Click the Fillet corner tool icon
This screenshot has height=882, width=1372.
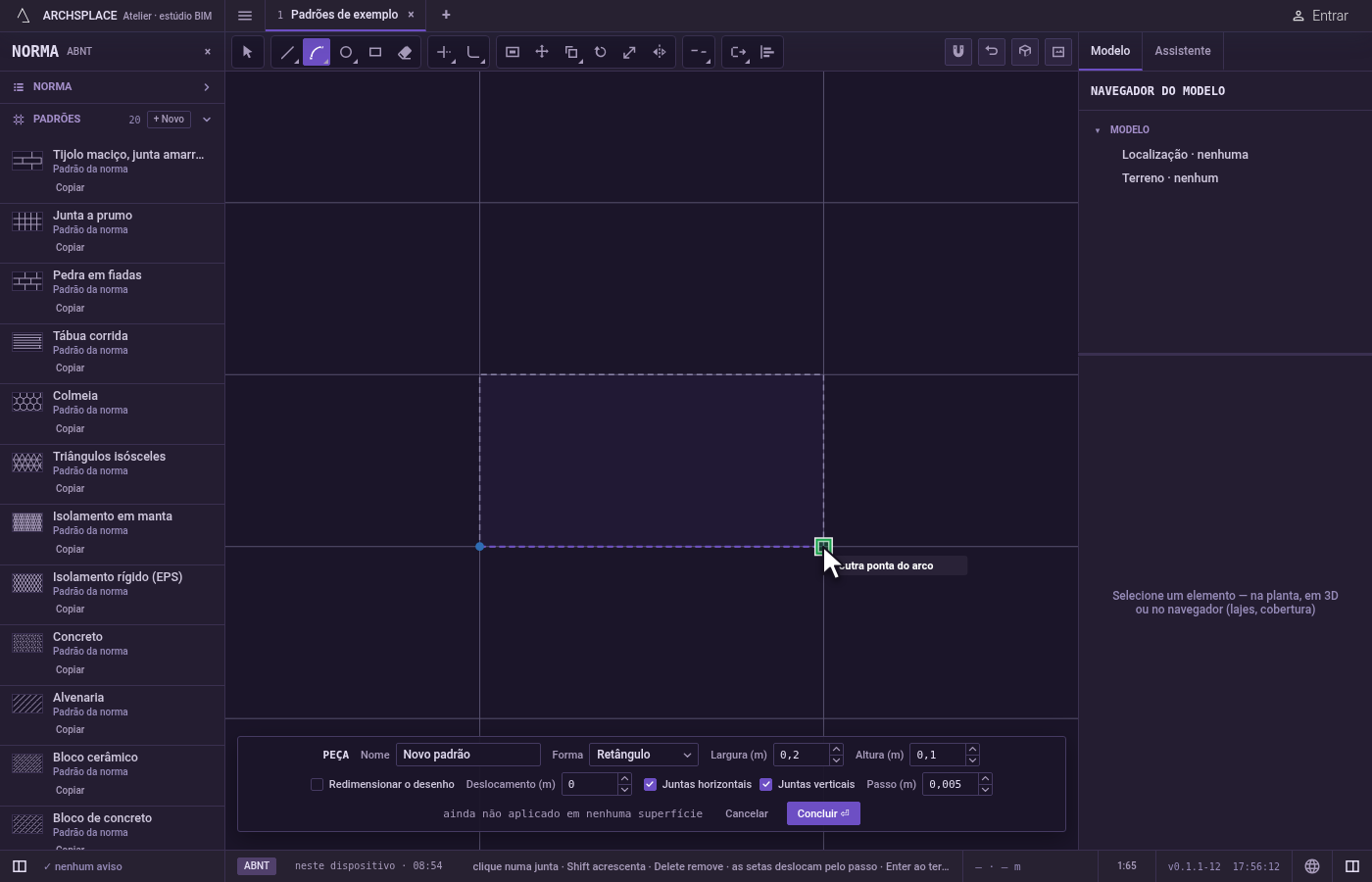click(x=473, y=52)
